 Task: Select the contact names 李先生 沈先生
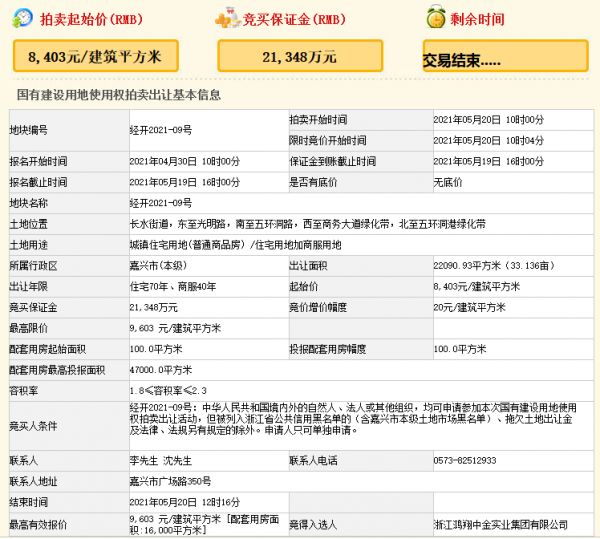pyautogui.click(x=161, y=461)
